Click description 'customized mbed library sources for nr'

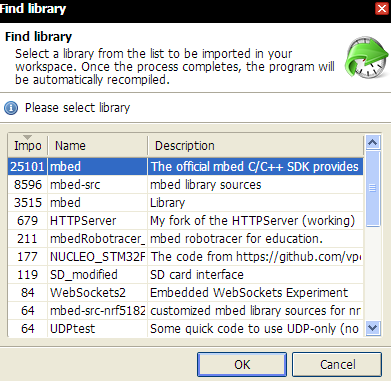pos(255,311)
